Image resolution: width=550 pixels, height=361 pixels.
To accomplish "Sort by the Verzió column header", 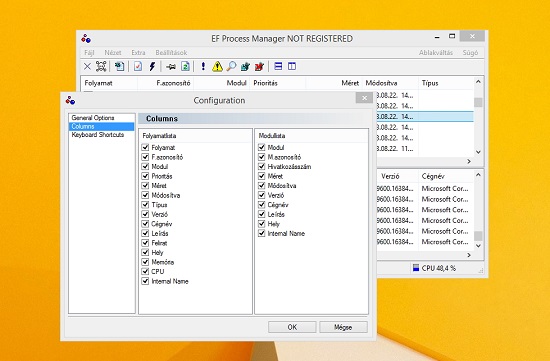I will pyautogui.click(x=397, y=176).
